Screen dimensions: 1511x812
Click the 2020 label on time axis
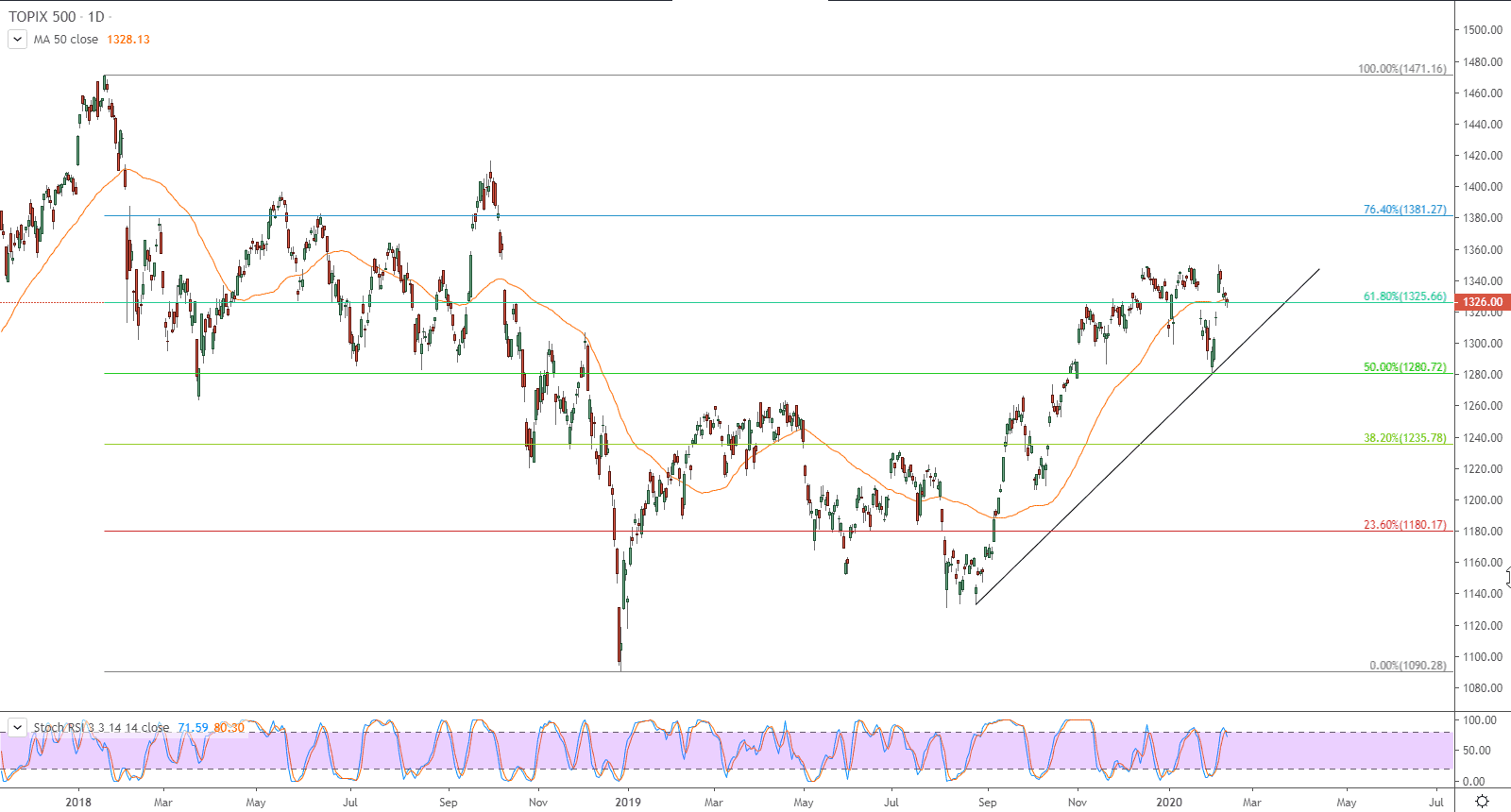[1169, 803]
